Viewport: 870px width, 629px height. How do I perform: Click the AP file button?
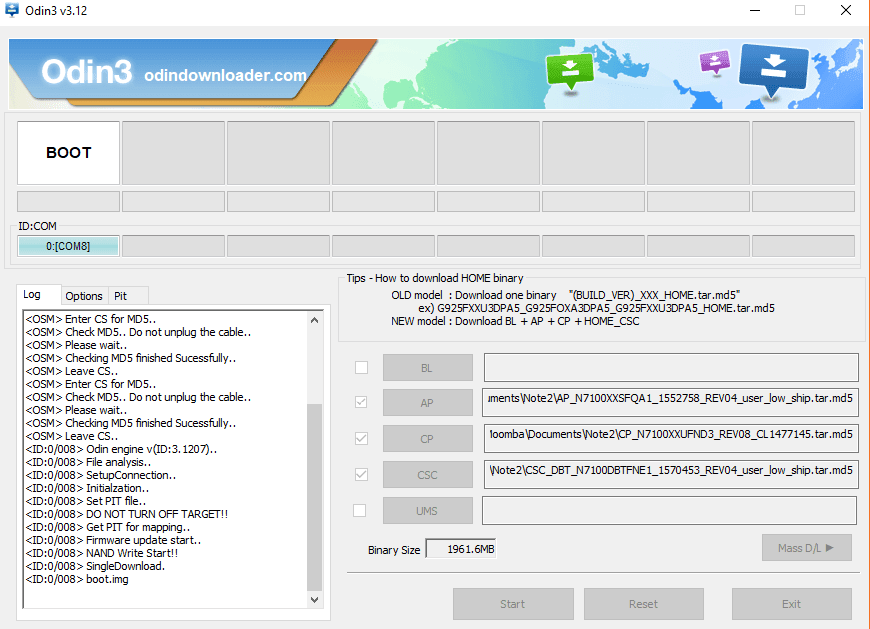427,403
